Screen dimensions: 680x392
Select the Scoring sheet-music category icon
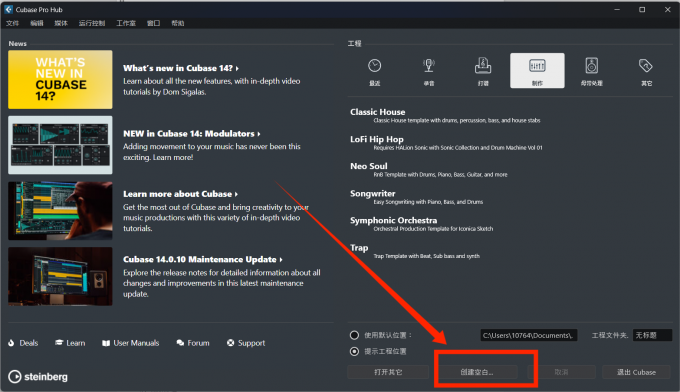click(483, 65)
